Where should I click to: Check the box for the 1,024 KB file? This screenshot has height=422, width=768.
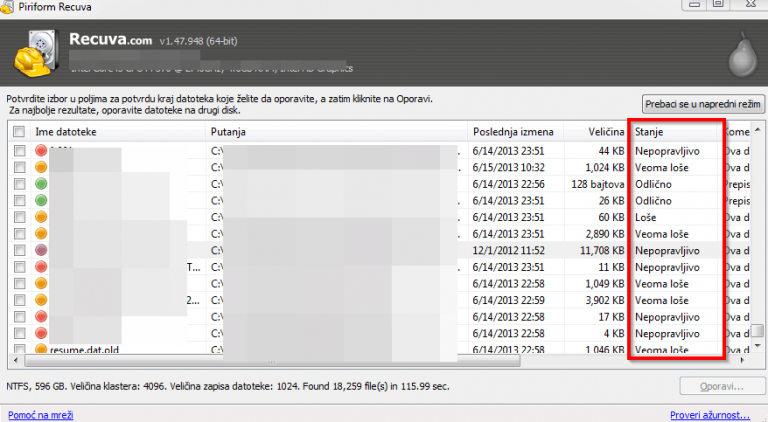point(19,167)
